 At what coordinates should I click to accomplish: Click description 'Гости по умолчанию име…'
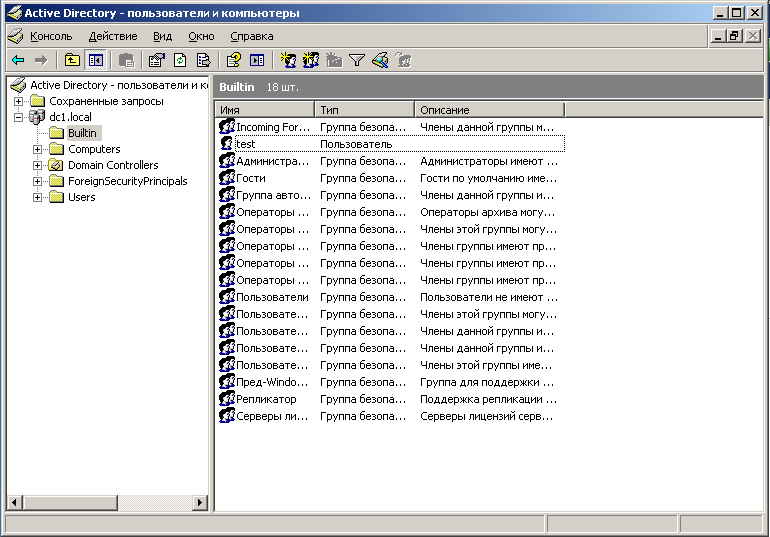[489, 178]
